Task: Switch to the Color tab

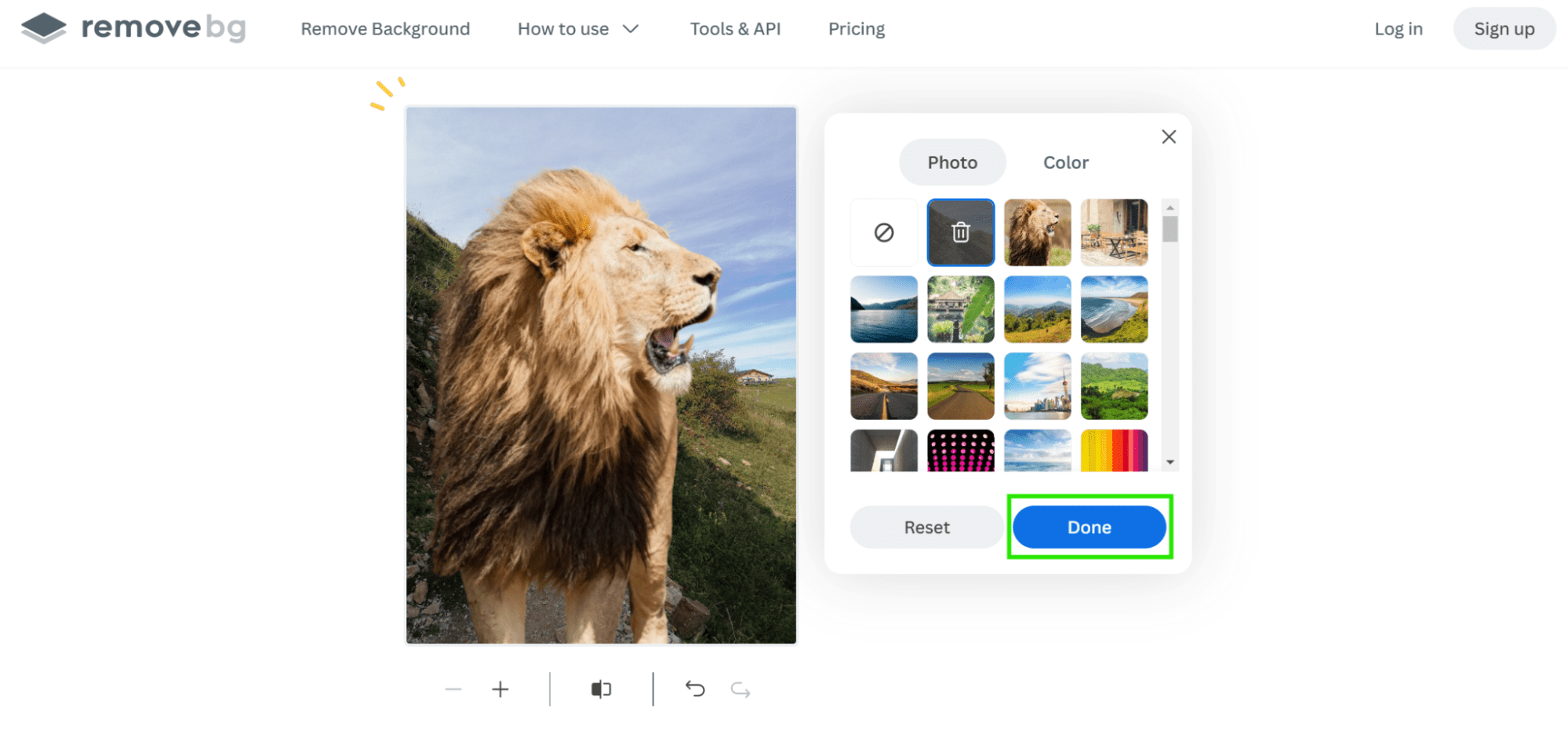Action: click(x=1066, y=162)
